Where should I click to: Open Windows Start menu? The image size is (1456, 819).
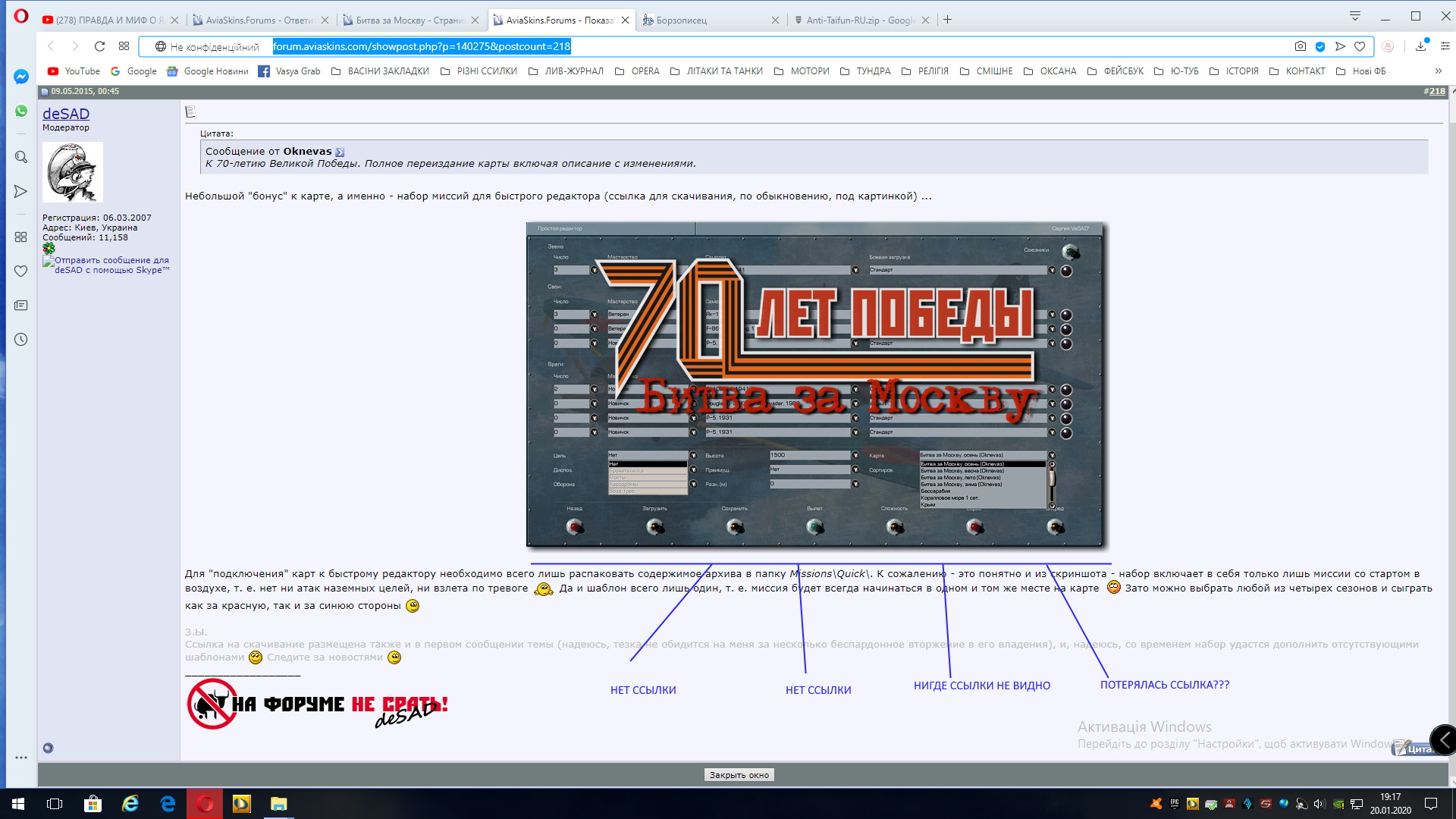tap(18, 803)
